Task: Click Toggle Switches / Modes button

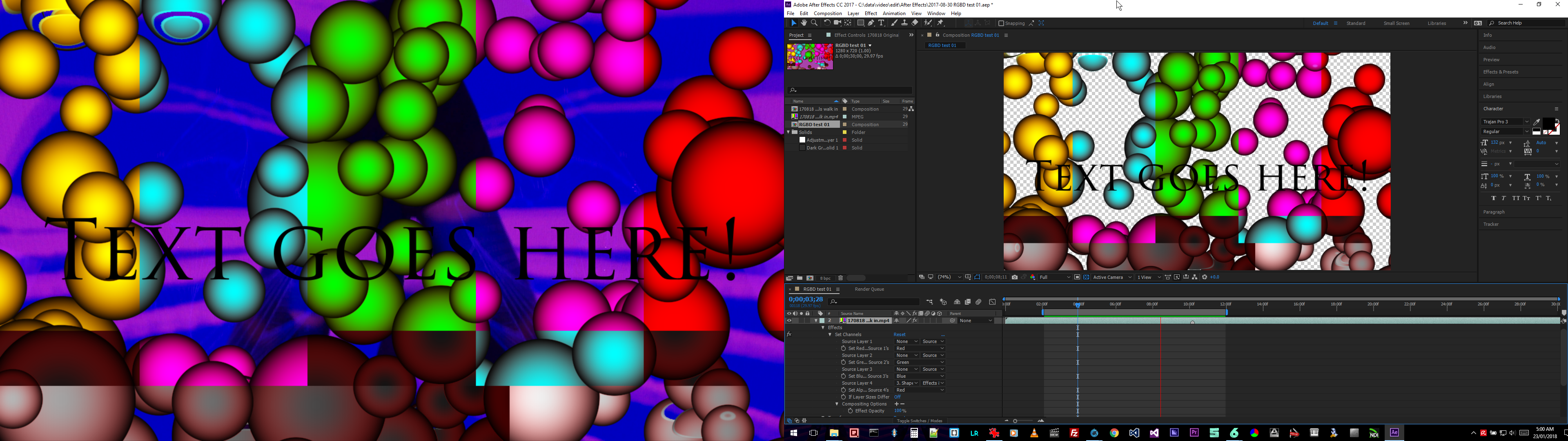Action: [919, 421]
